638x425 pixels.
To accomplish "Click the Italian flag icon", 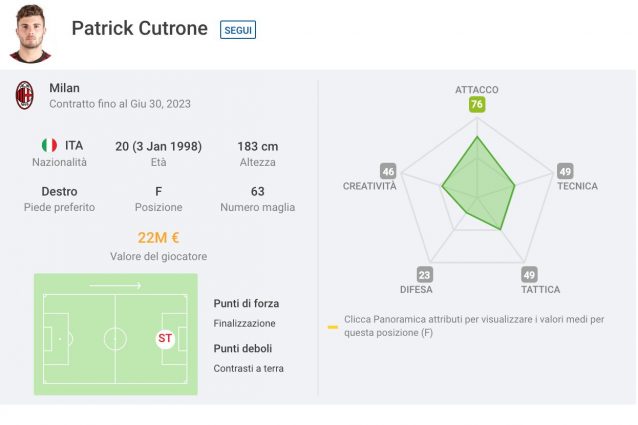I will click(x=49, y=145).
